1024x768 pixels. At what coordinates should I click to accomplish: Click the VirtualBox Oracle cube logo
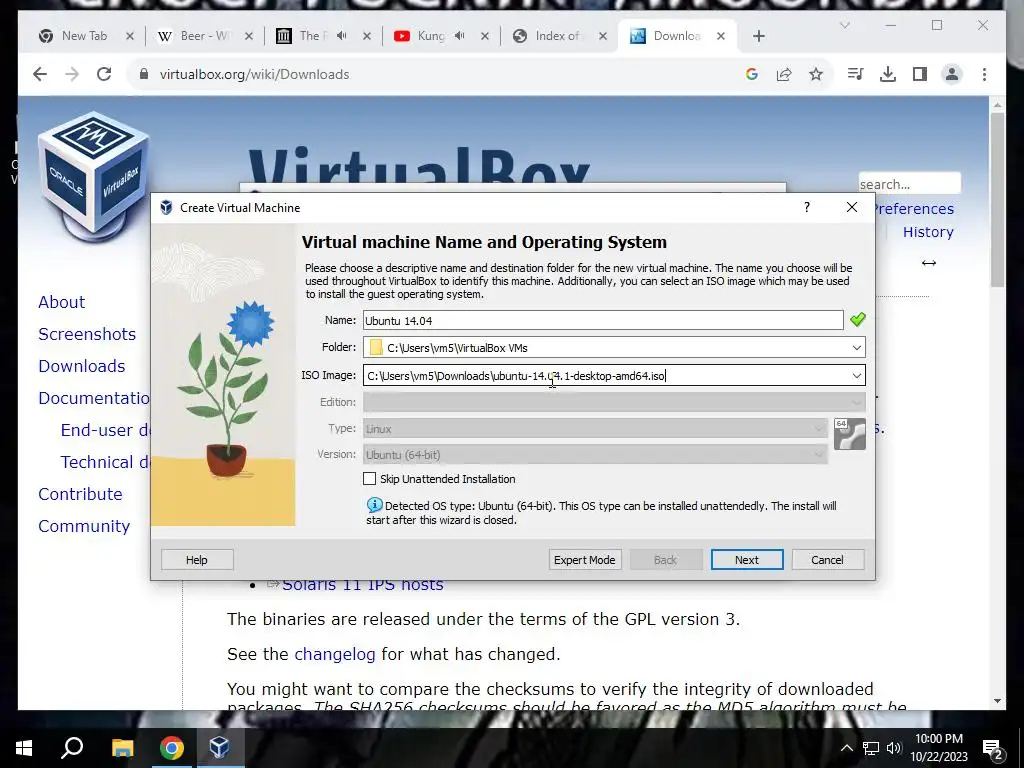[93, 175]
